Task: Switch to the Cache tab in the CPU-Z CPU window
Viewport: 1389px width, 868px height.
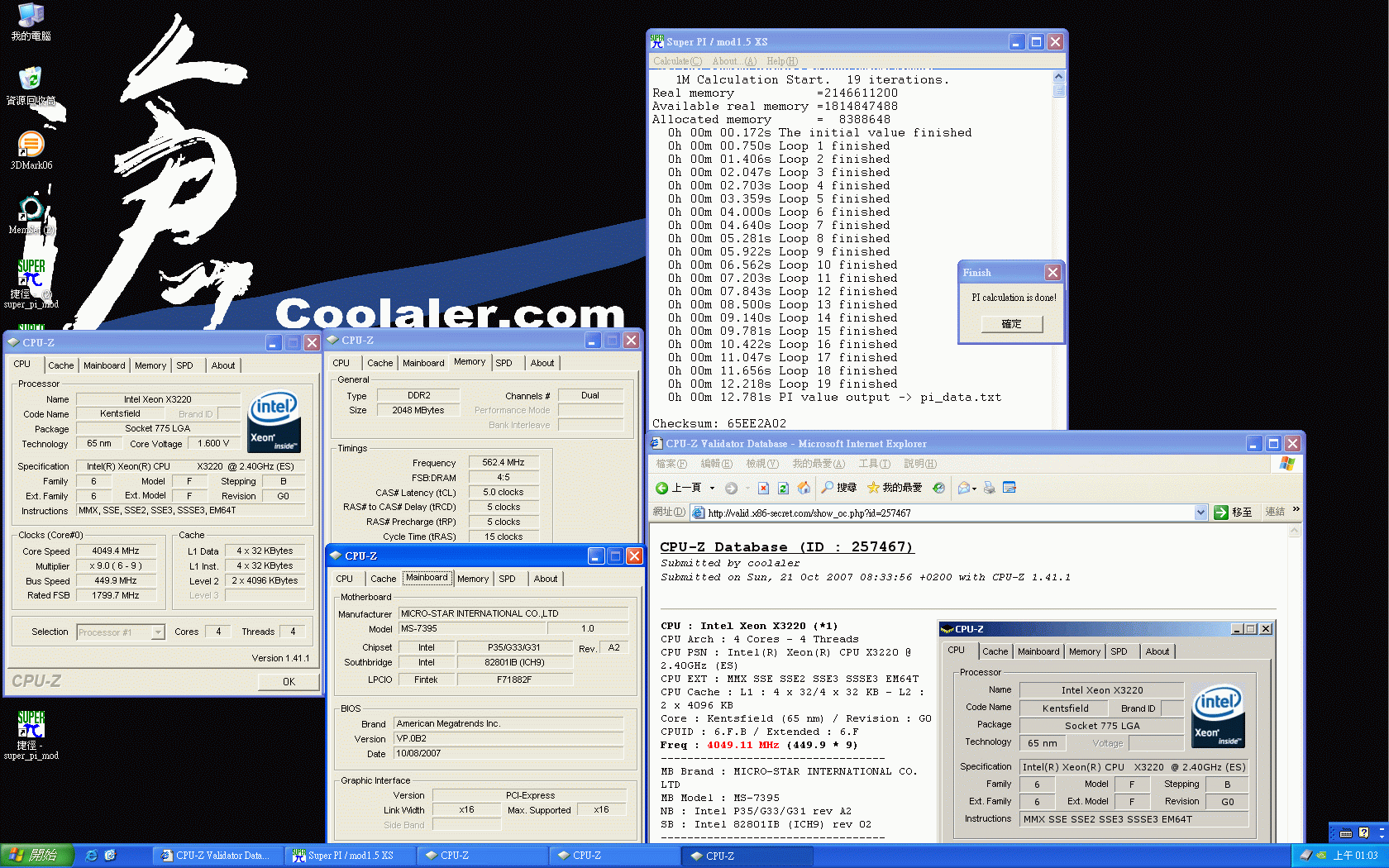Action: coord(60,365)
